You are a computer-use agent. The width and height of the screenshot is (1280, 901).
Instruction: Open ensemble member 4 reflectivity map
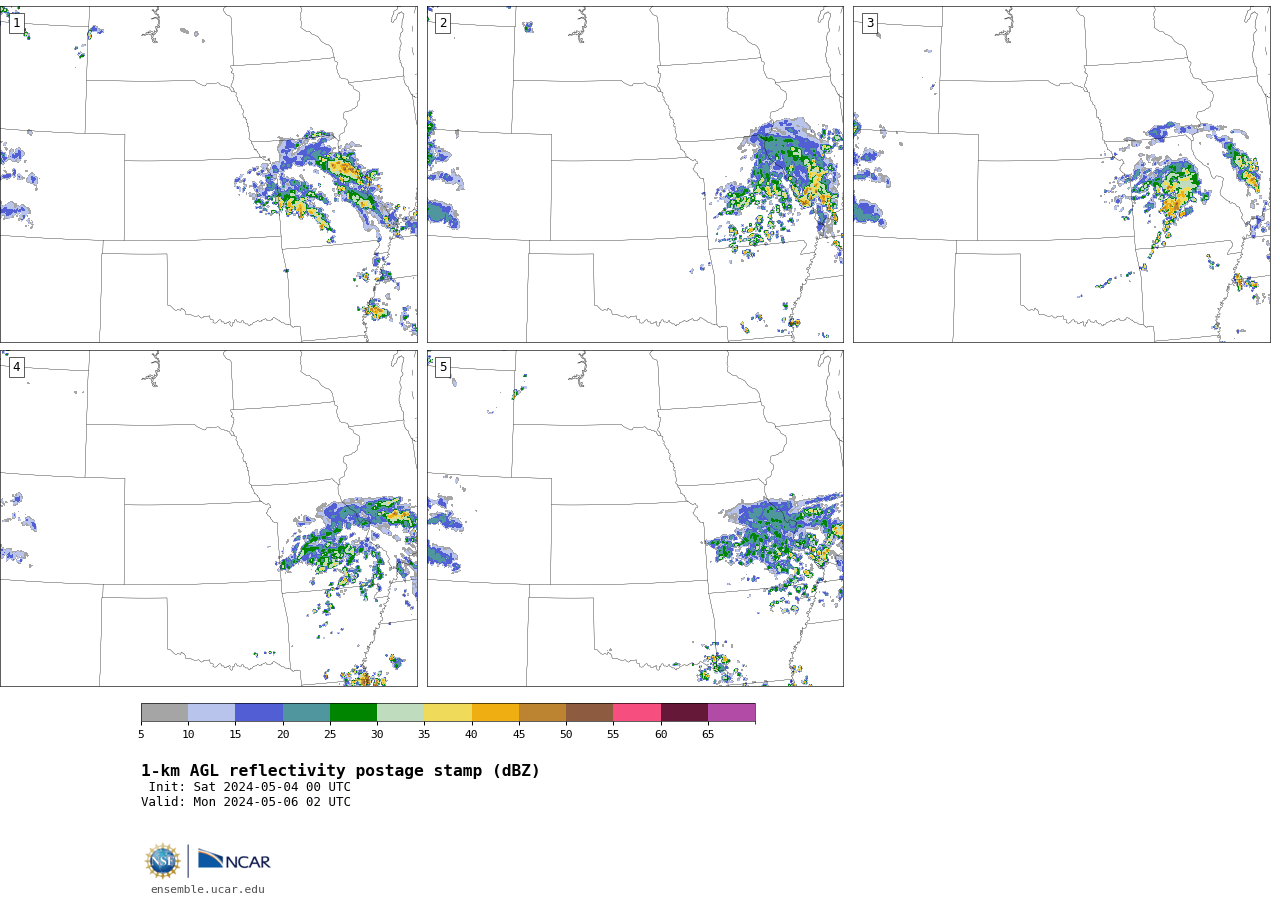tap(208, 518)
